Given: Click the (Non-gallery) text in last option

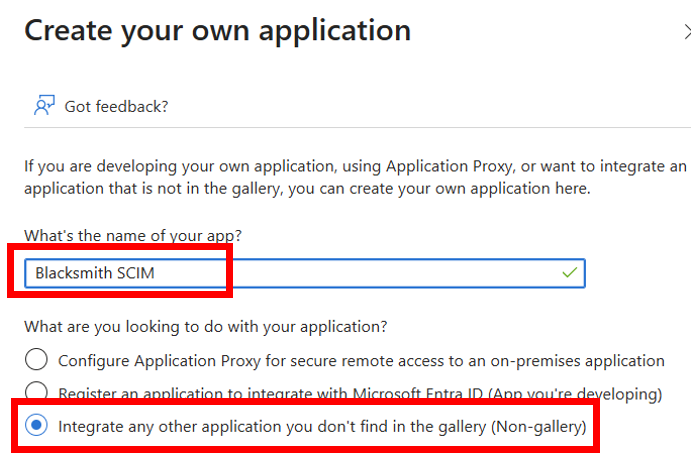Looking at the screenshot, I should click(539, 426).
